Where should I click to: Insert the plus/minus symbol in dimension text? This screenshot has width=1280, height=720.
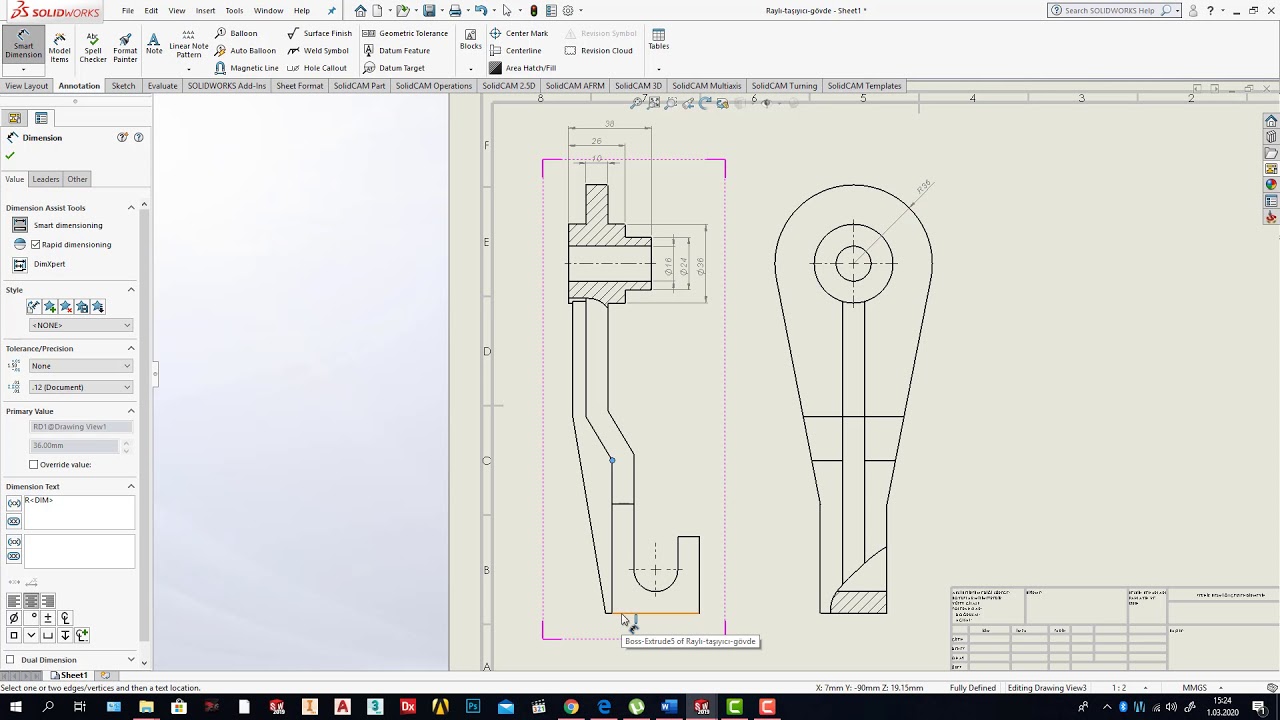pyautogui.click(x=47, y=618)
